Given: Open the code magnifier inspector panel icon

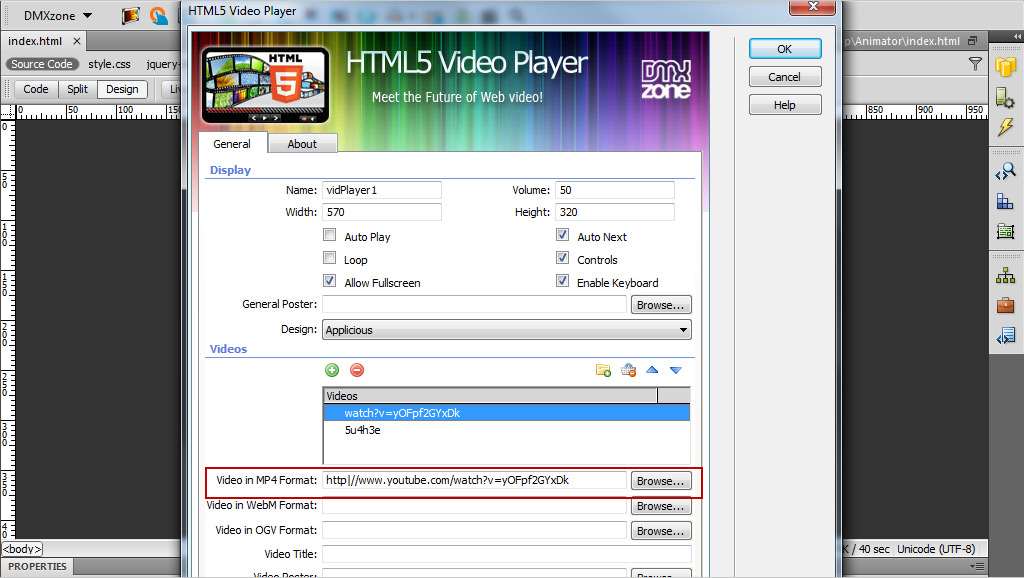Looking at the screenshot, I should (1006, 172).
